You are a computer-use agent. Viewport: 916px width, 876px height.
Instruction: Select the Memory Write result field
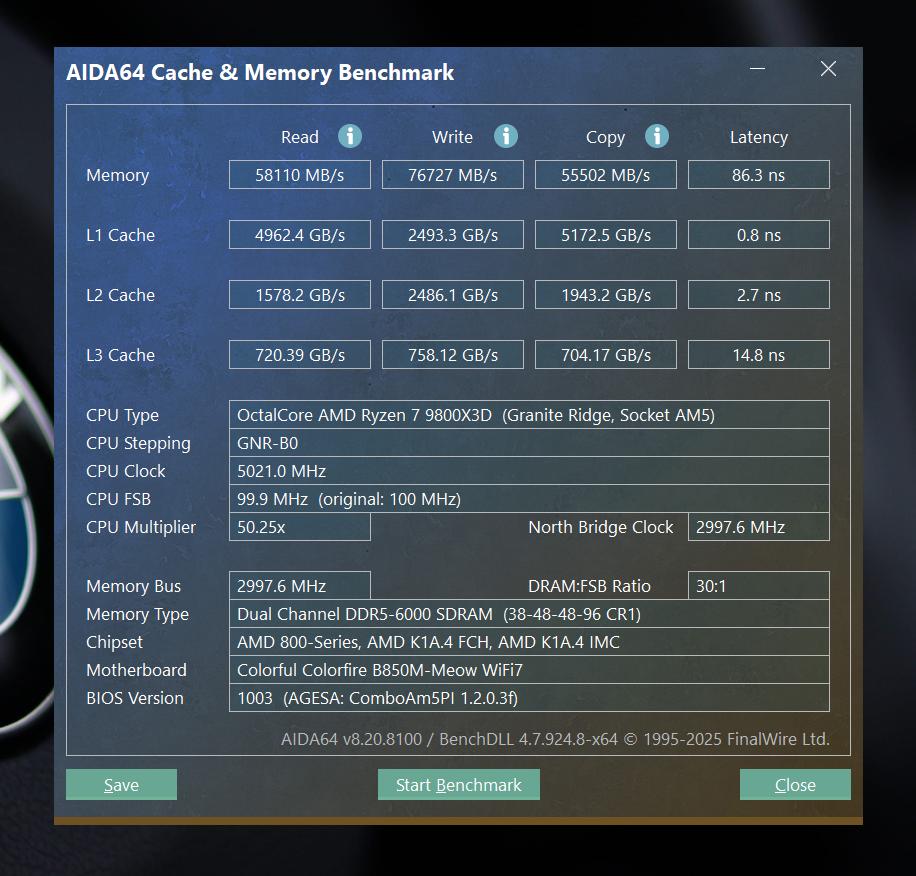[452, 174]
